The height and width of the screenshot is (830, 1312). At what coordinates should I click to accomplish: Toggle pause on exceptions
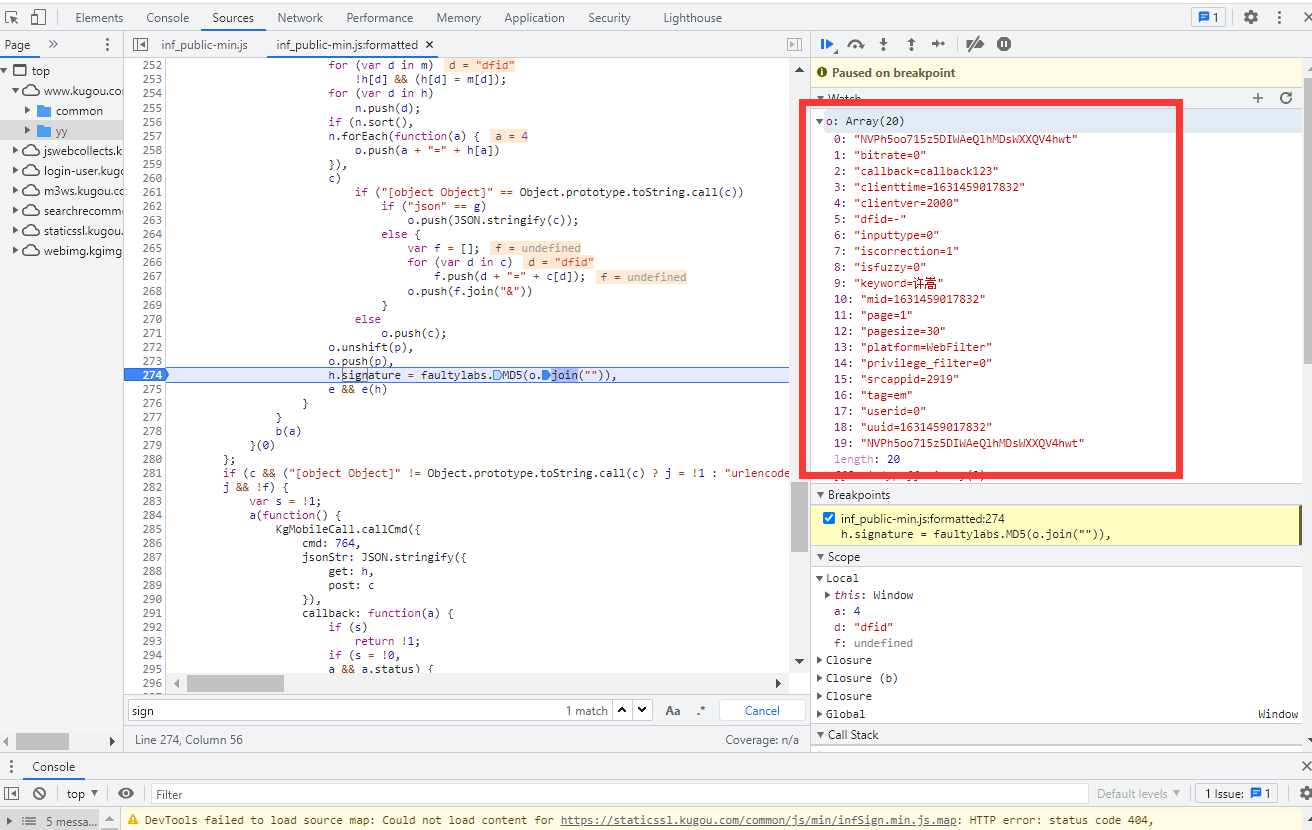(x=1004, y=44)
